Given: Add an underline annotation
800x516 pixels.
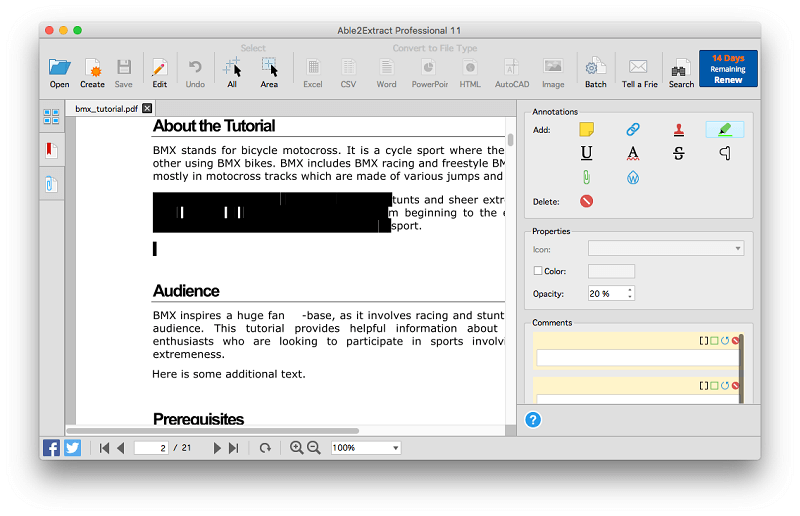Looking at the screenshot, I should [586, 153].
